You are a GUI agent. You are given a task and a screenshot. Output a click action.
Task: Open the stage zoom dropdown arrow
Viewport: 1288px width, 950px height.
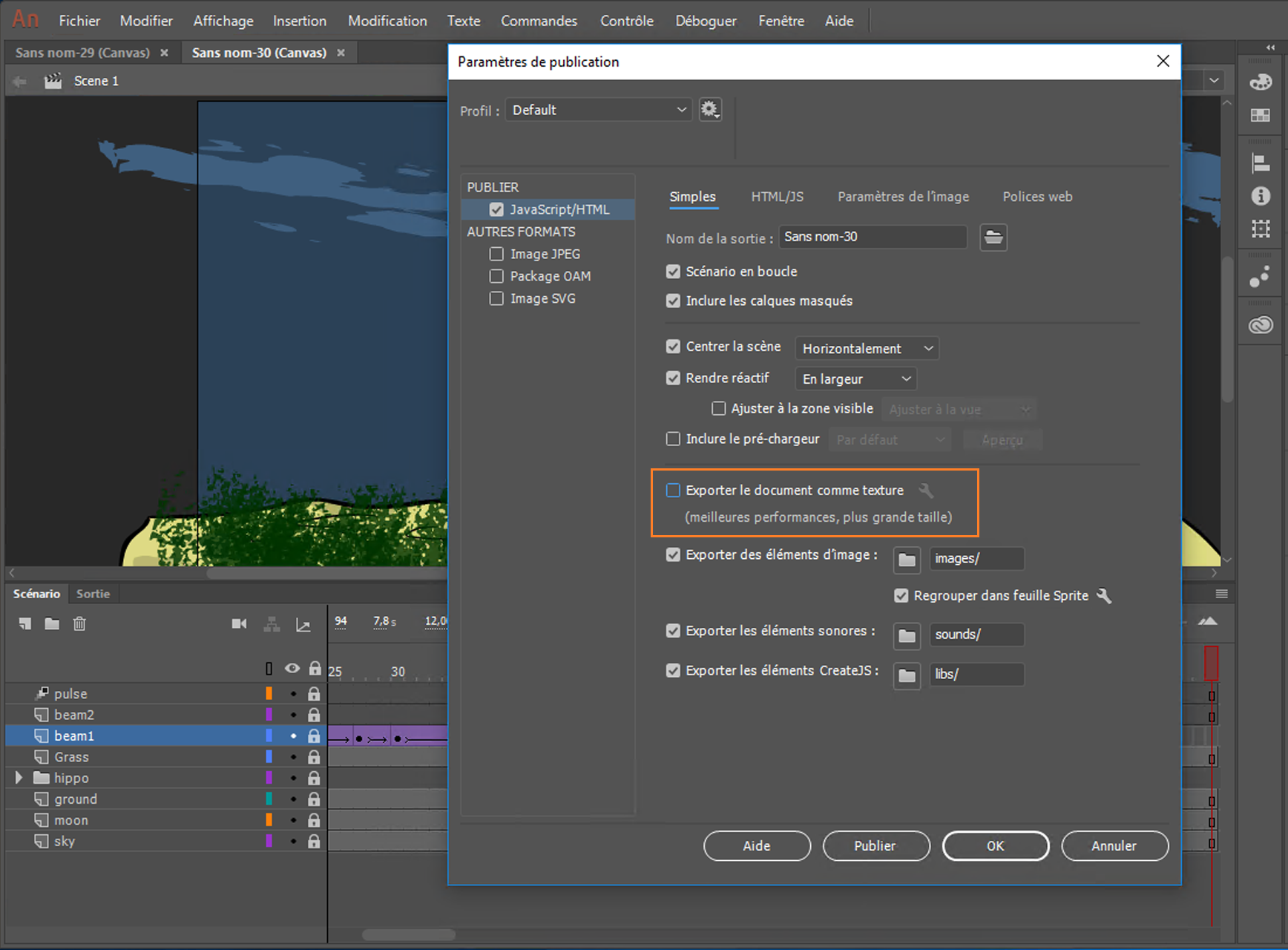tap(1215, 80)
